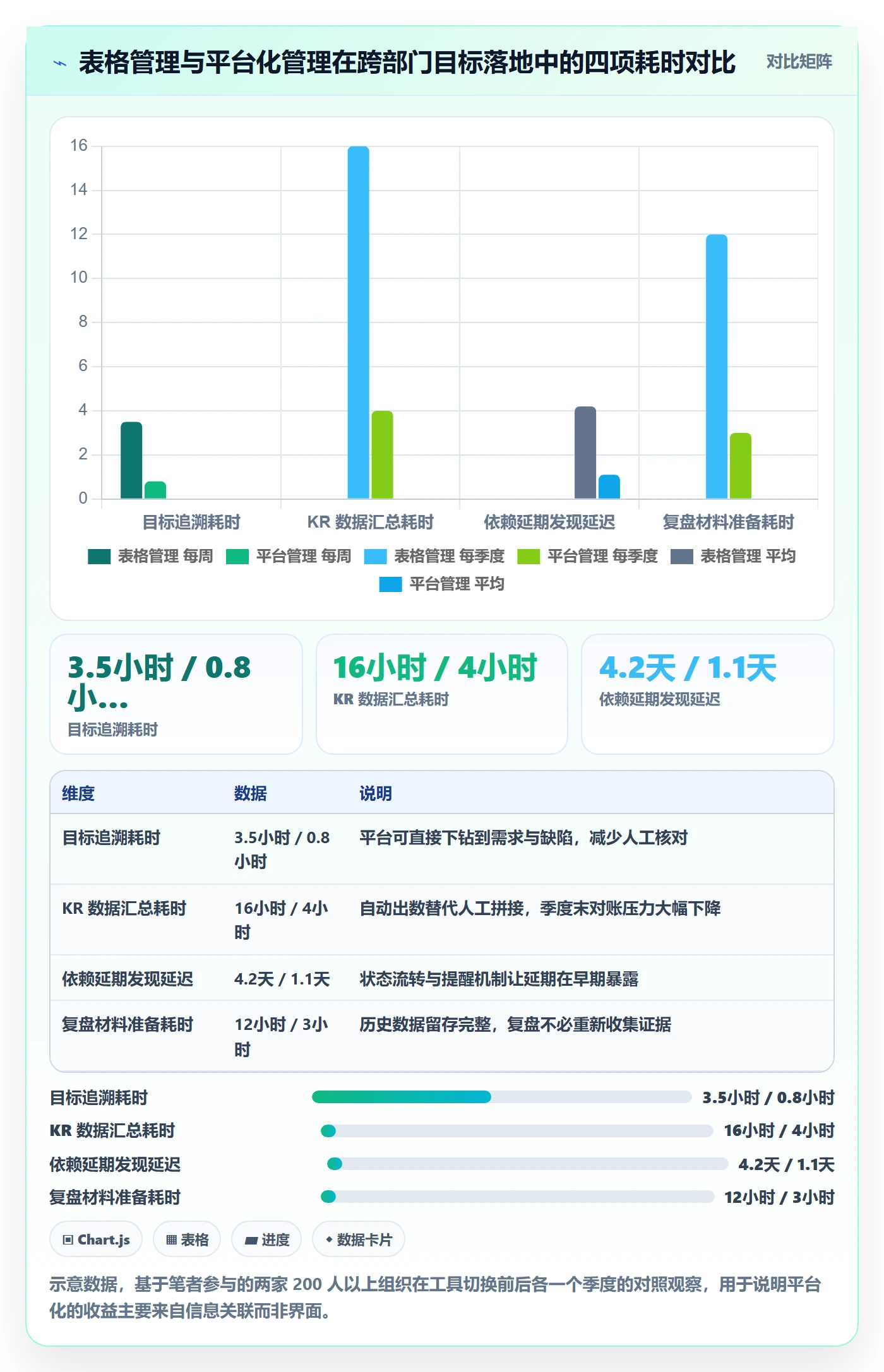Click progress bar for 目标追溯耗时

click(501, 1097)
